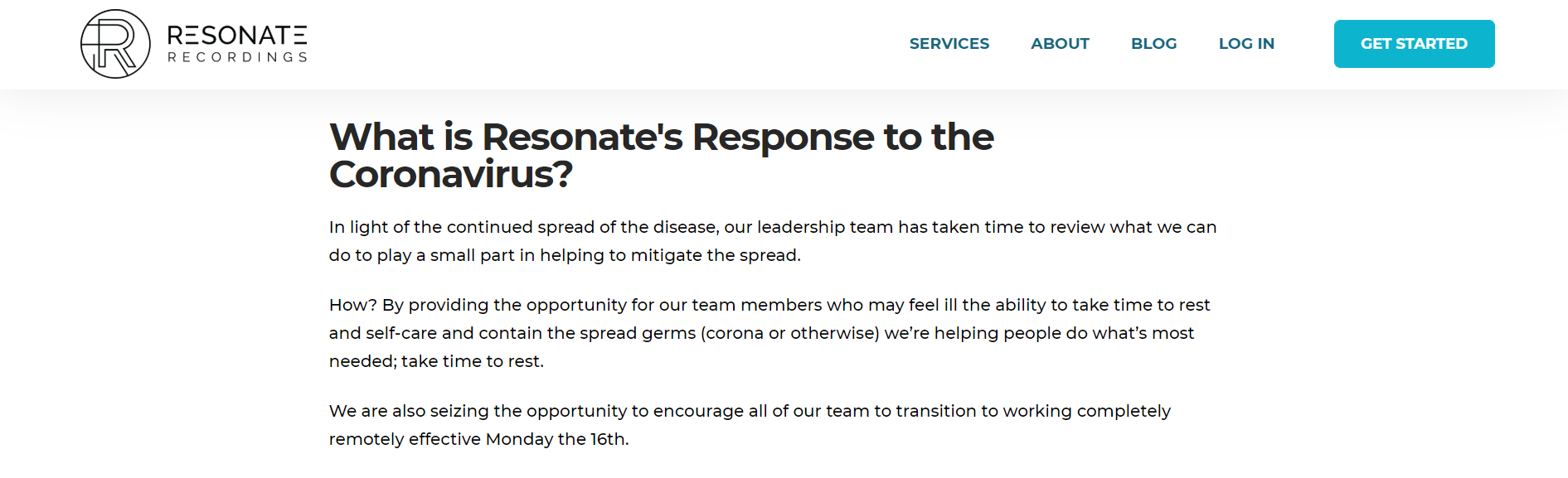Click the line starting "In light of the continued"

[x=772, y=227]
